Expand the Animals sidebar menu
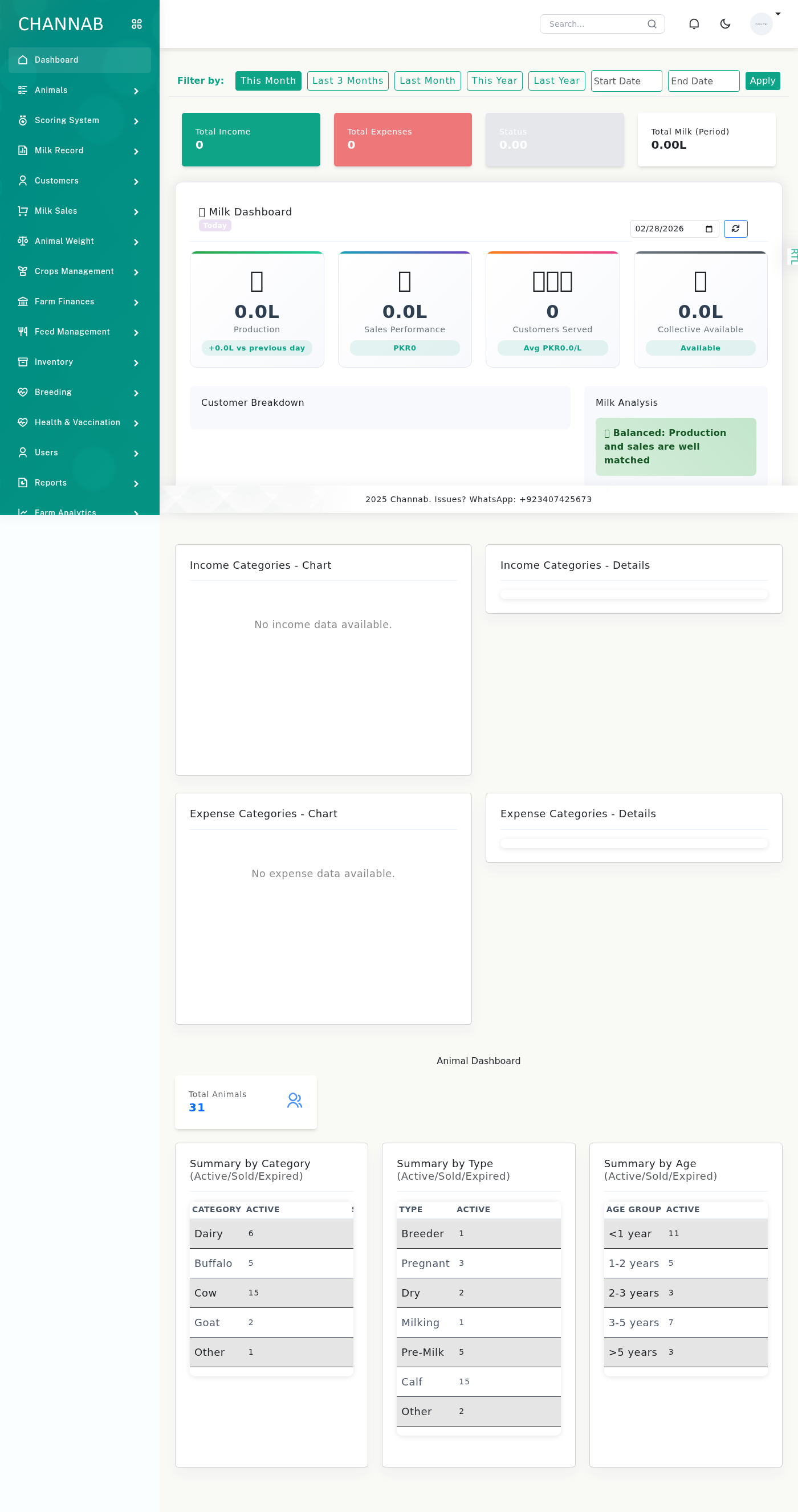 pos(79,91)
